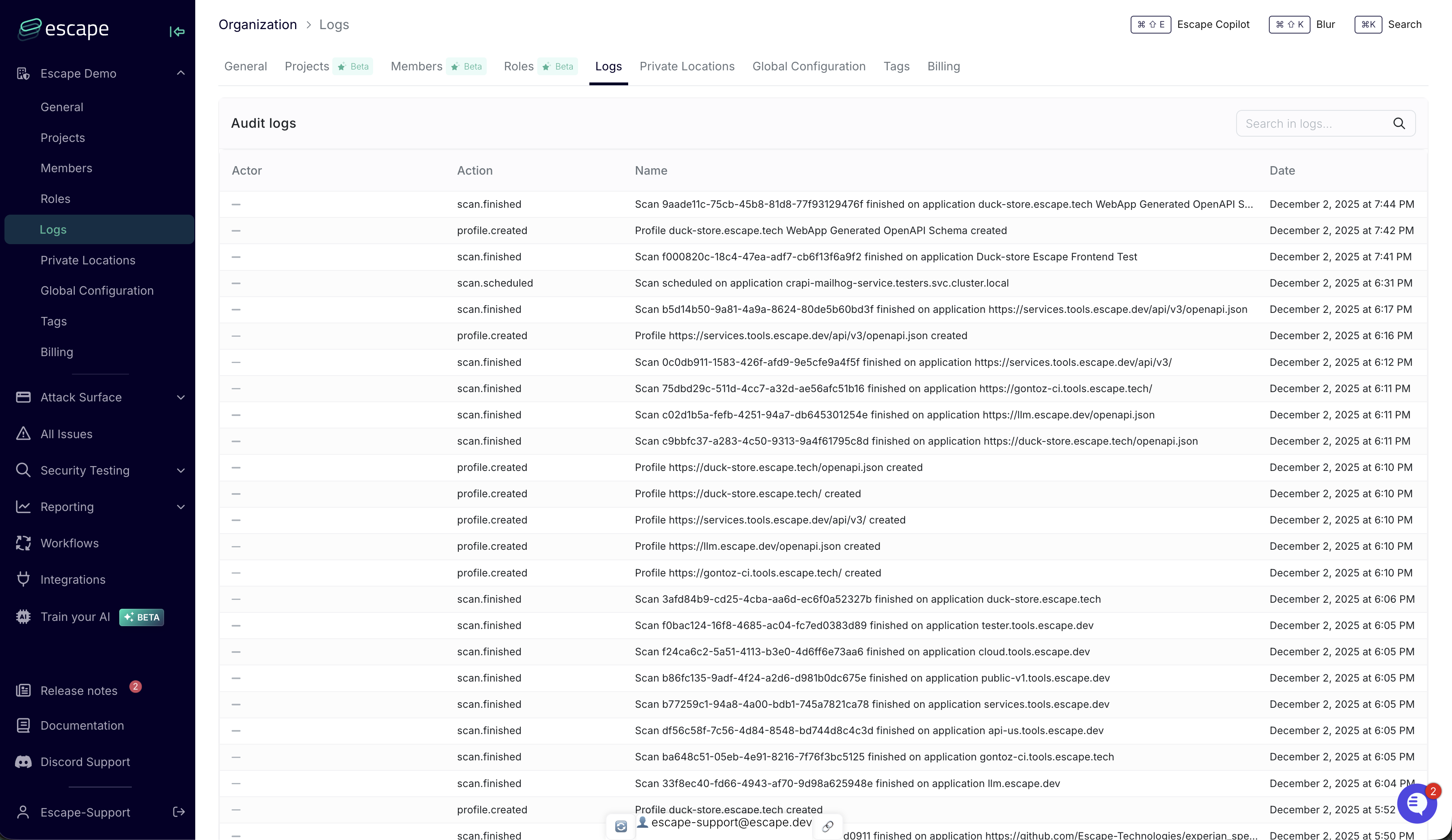Switch to the Billing tab
This screenshot has width=1452, height=840.
(943, 66)
